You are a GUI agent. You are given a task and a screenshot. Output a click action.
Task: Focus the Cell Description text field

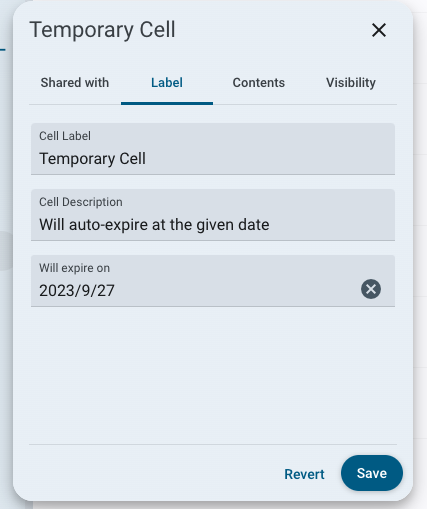coord(213,215)
